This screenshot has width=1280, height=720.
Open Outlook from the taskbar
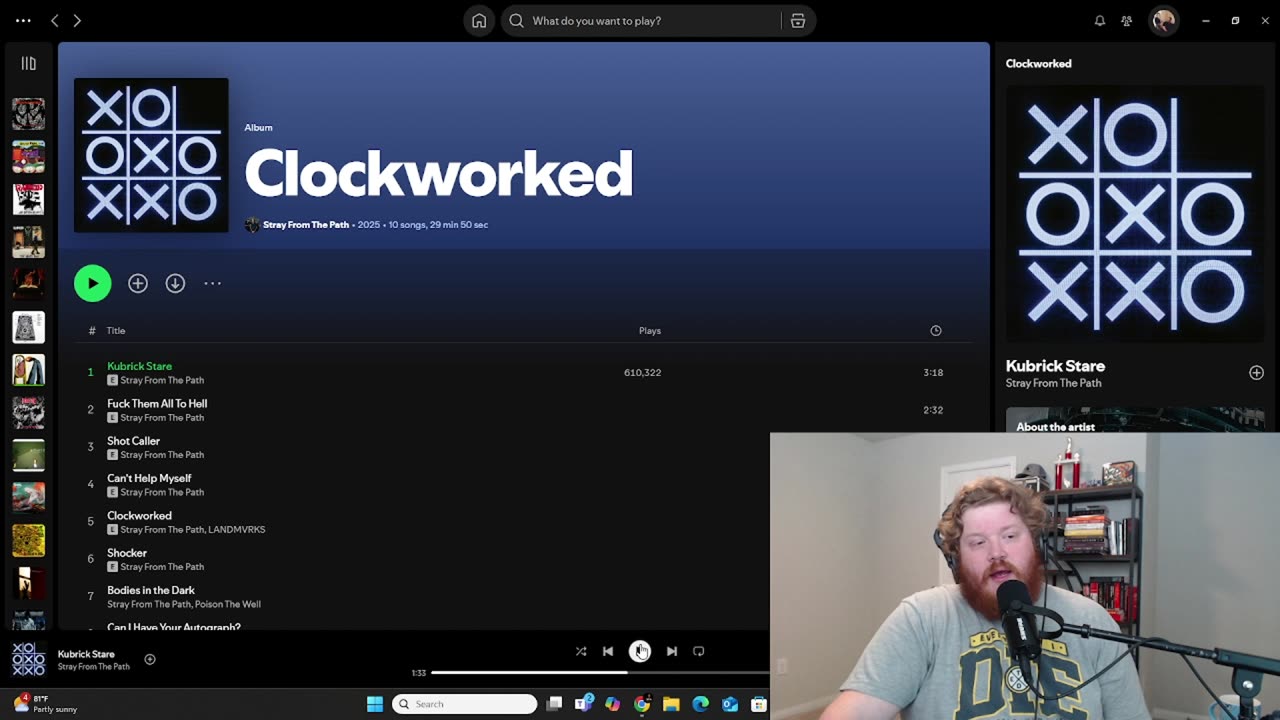[x=730, y=704]
